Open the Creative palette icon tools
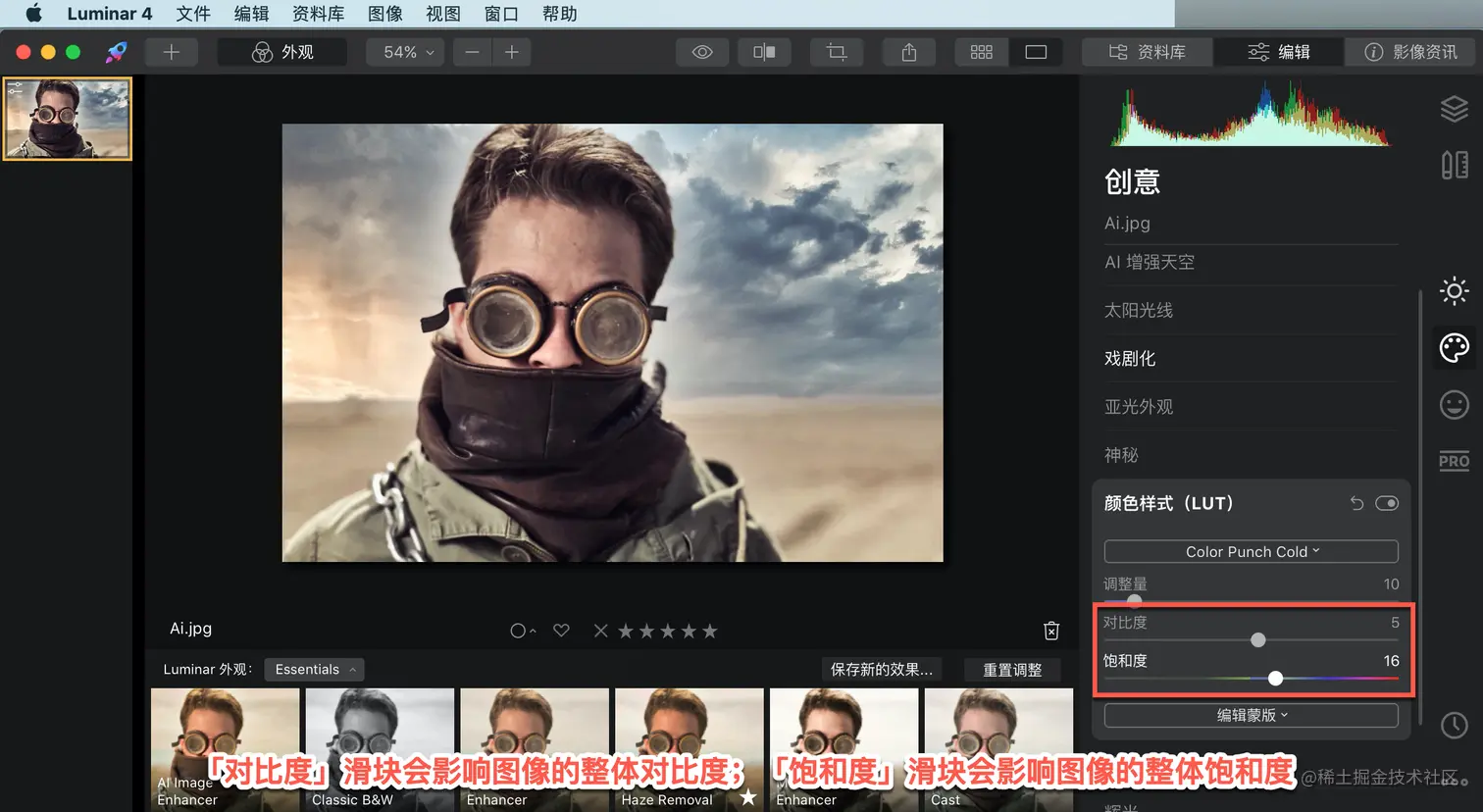This screenshot has width=1483, height=812. tap(1454, 347)
